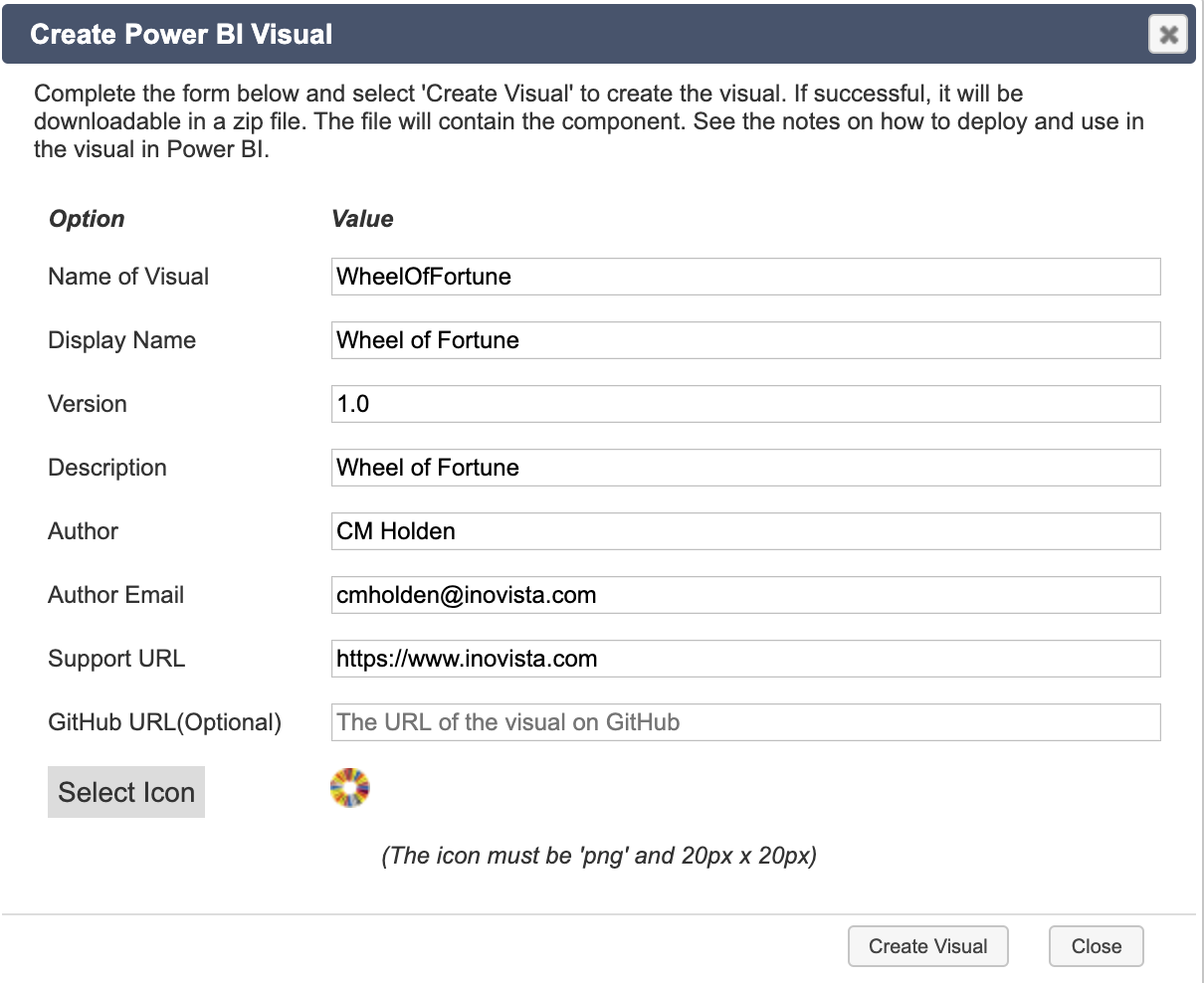Screen dimensions: 1204x983
Task: Click the 'Create Power BI Visual' title bar
Action: pyautogui.click(x=498, y=35)
